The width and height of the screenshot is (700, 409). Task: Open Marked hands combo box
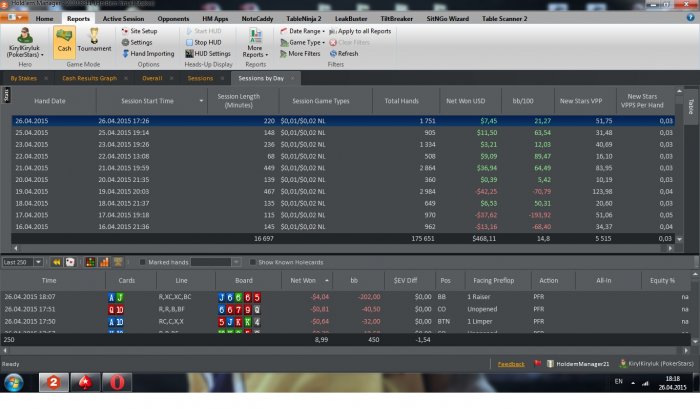pyautogui.click(x=216, y=262)
